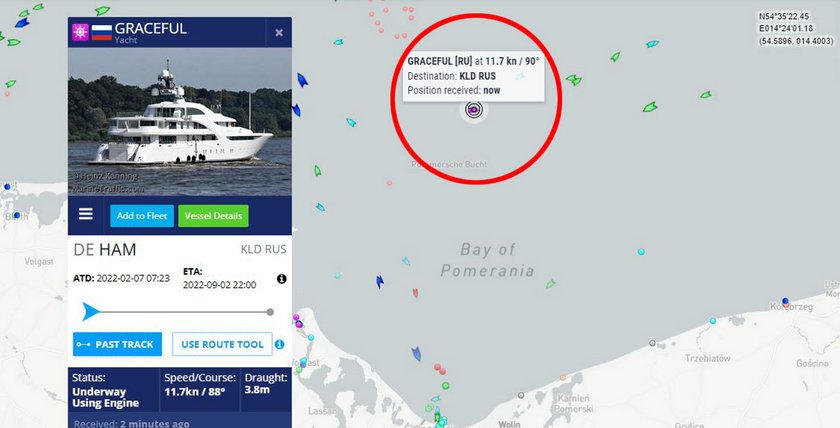Click the Add to Fleet button
Screen dimensions: 840x428
[x=142, y=216]
